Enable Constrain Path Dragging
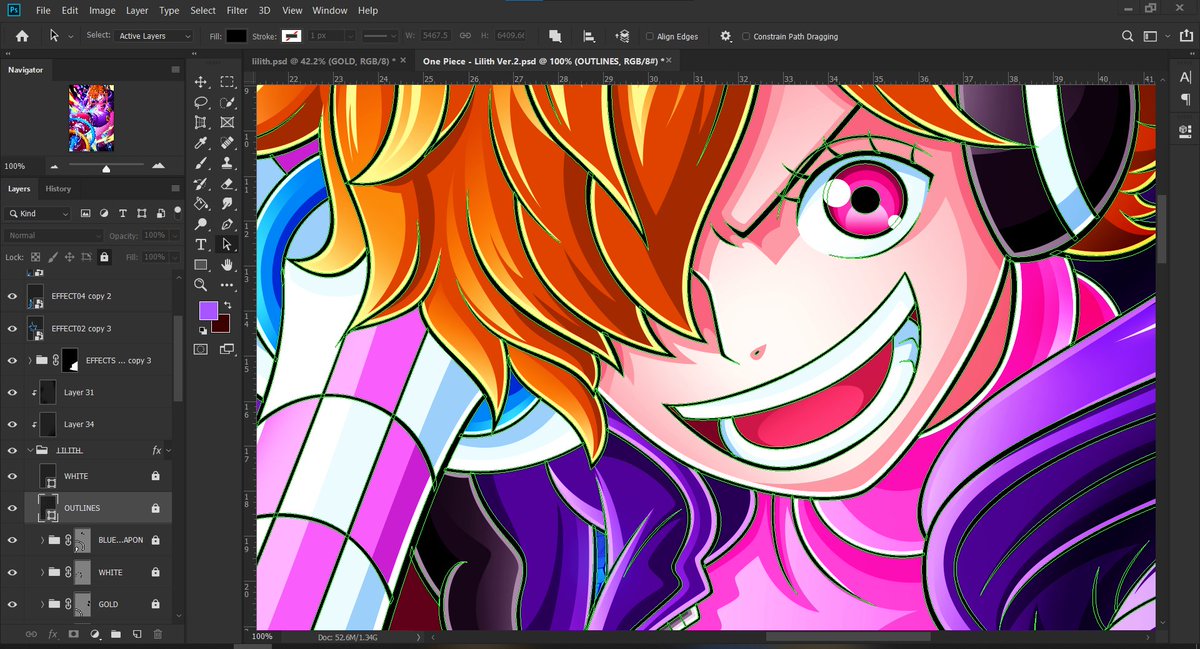Image resolution: width=1200 pixels, height=649 pixels. click(x=746, y=36)
